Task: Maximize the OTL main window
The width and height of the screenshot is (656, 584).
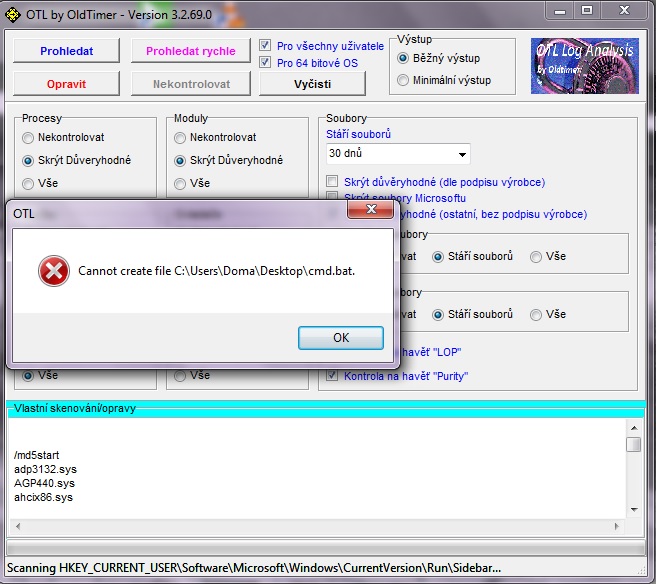Action: pyautogui.click(x=587, y=11)
